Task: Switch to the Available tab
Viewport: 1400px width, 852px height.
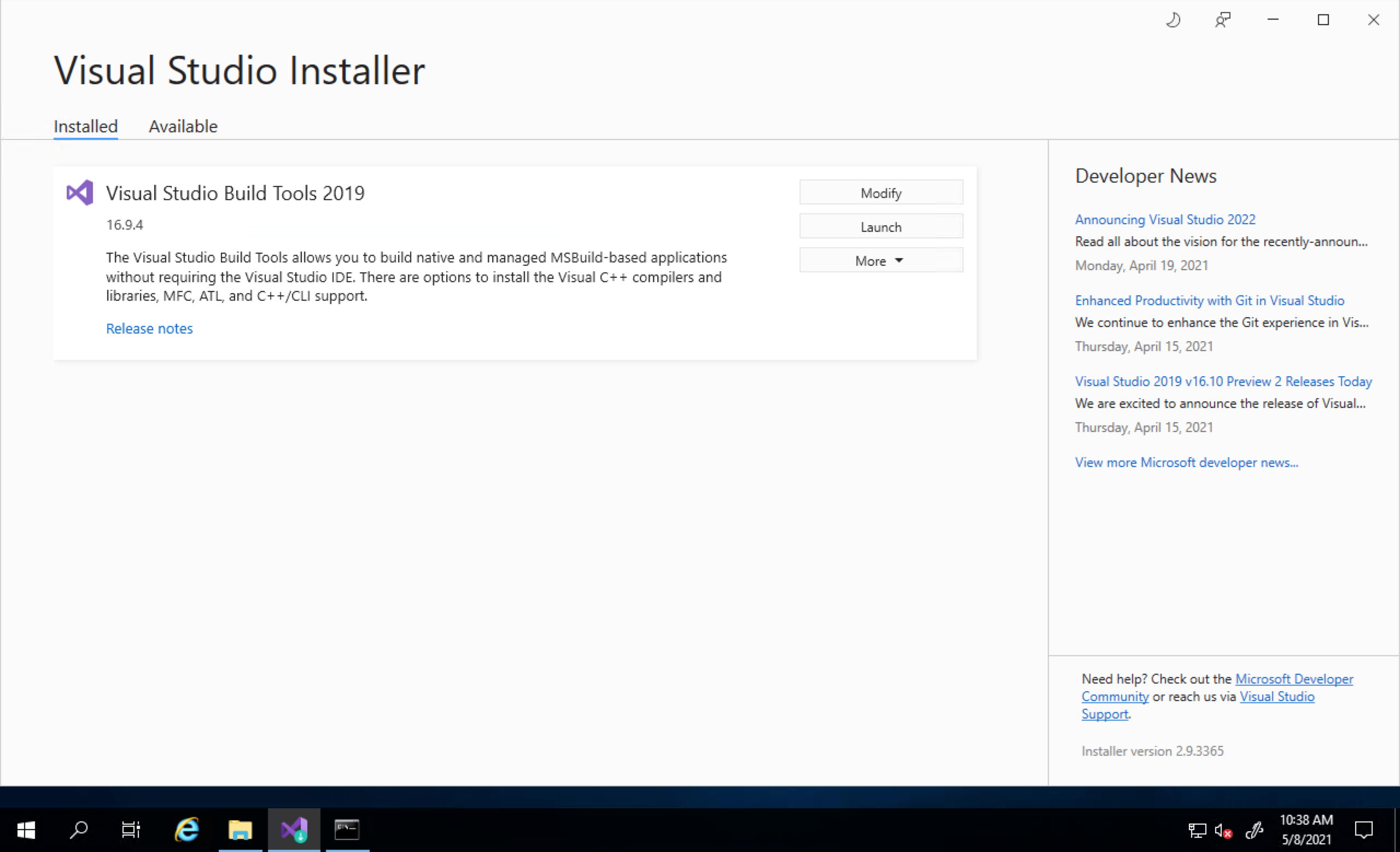Action: (183, 126)
